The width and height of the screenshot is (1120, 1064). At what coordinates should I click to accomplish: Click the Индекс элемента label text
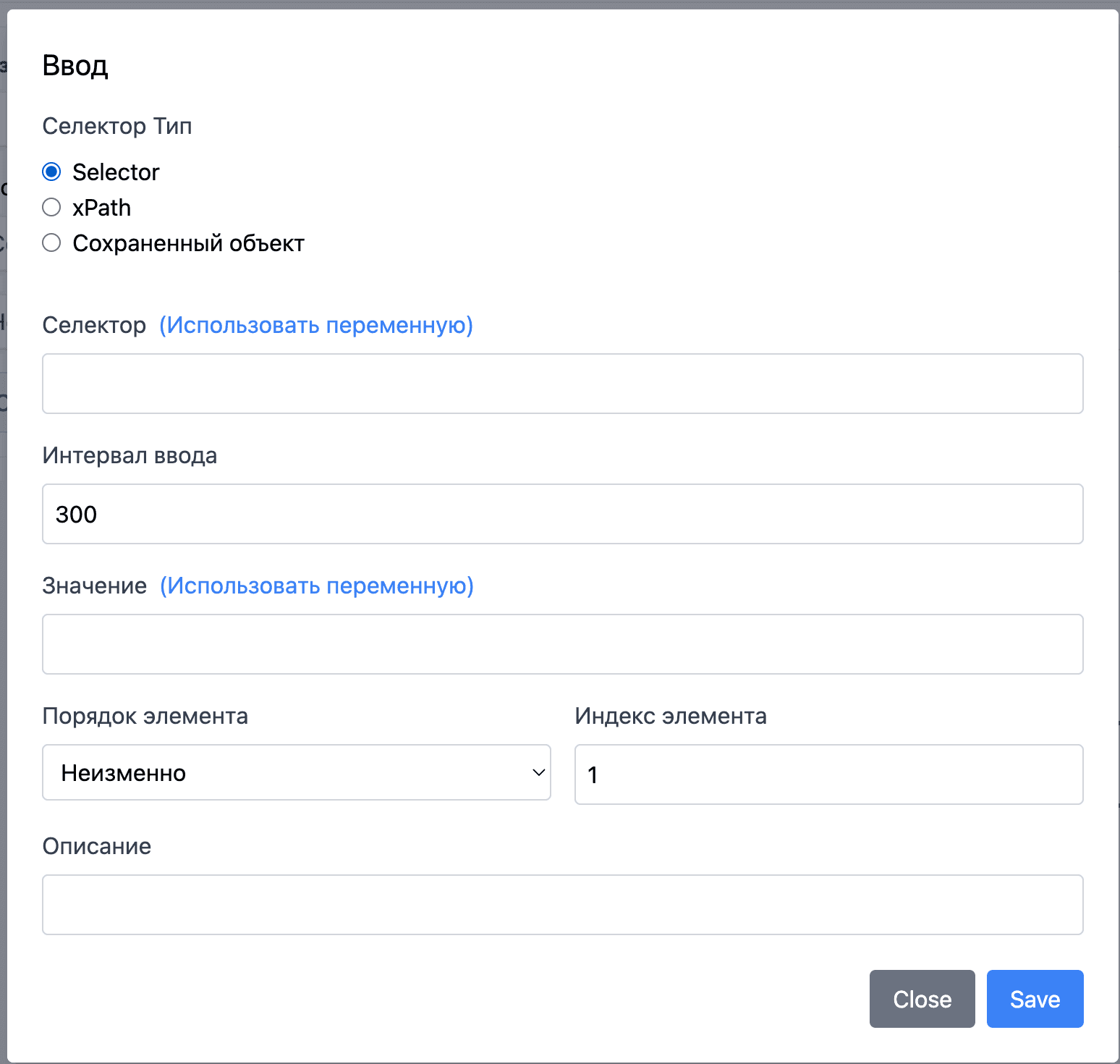[x=670, y=716]
